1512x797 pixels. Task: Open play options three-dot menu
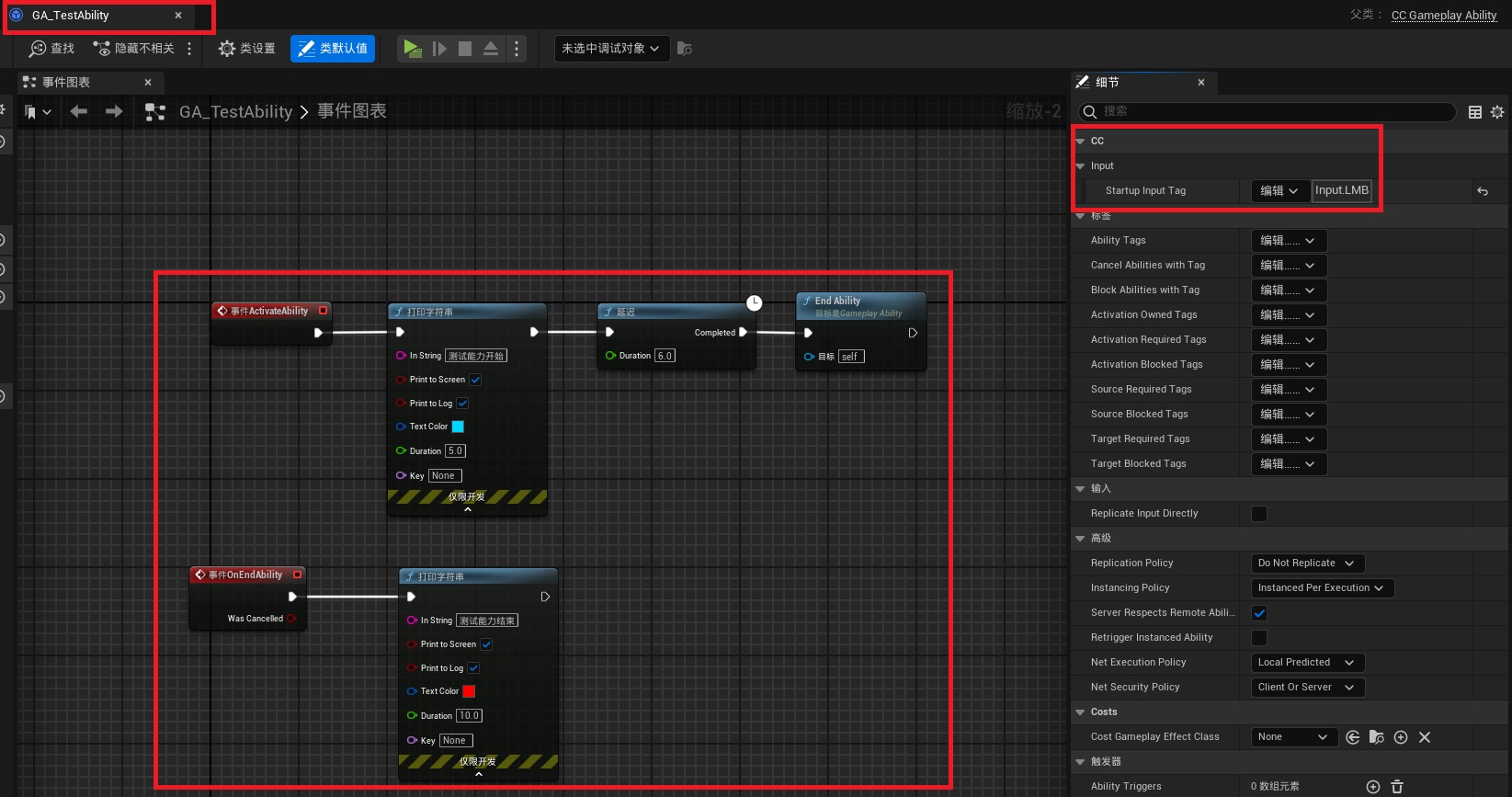(x=517, y=49)
